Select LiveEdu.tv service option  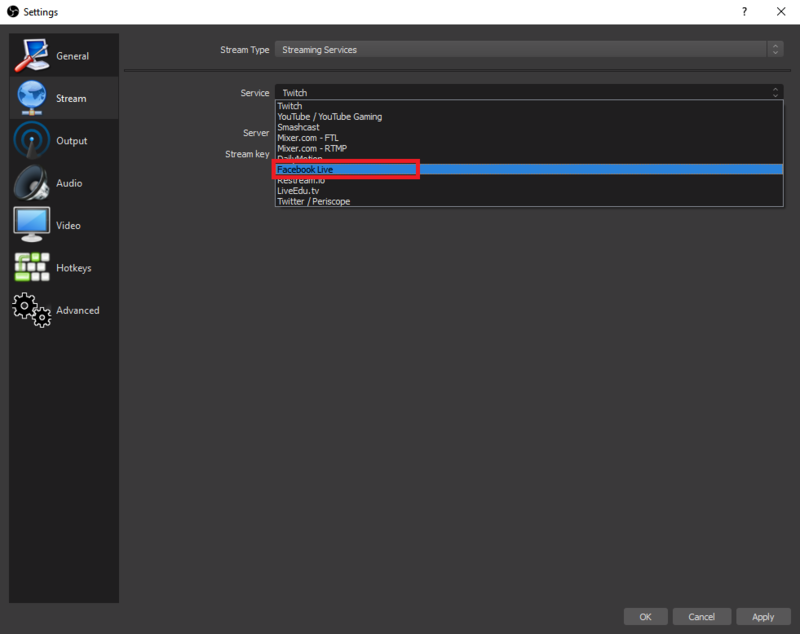(529, 191)
